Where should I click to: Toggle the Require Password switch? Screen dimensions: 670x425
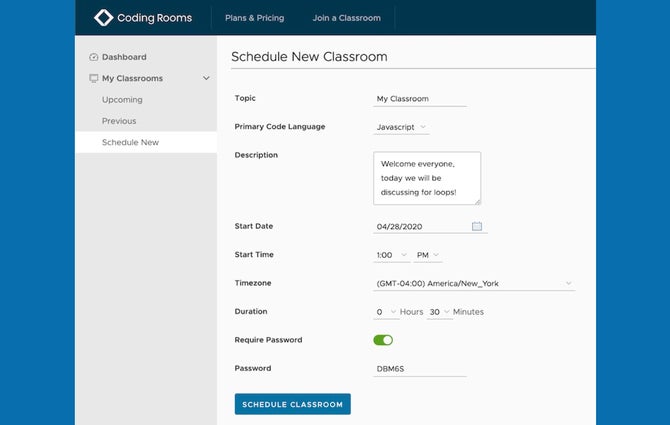point(383,340)
